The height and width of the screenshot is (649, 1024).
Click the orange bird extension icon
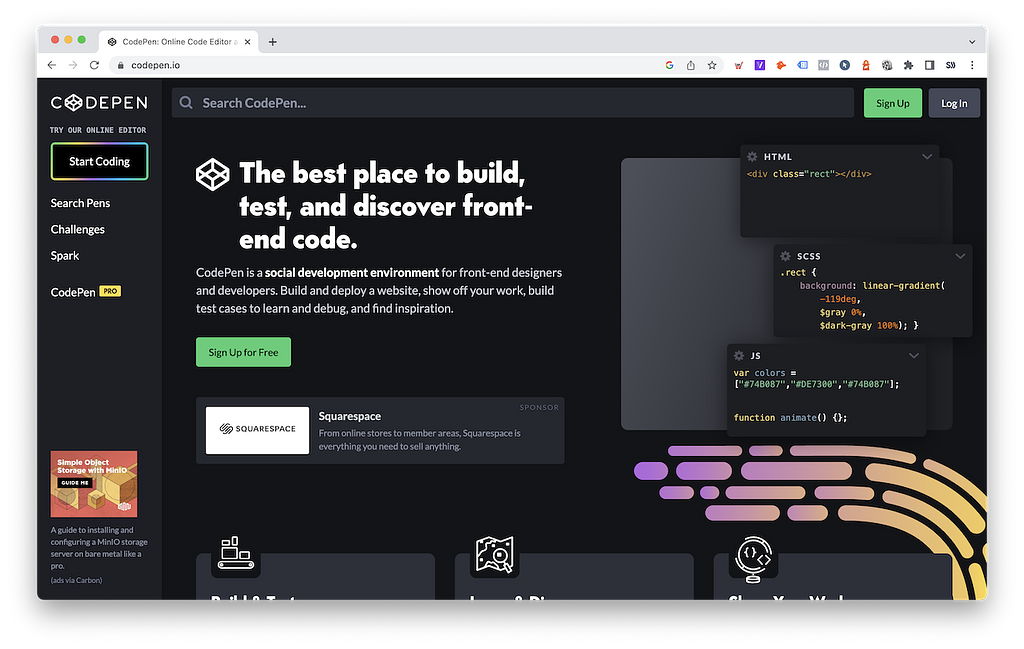click(x=781, y=65)
